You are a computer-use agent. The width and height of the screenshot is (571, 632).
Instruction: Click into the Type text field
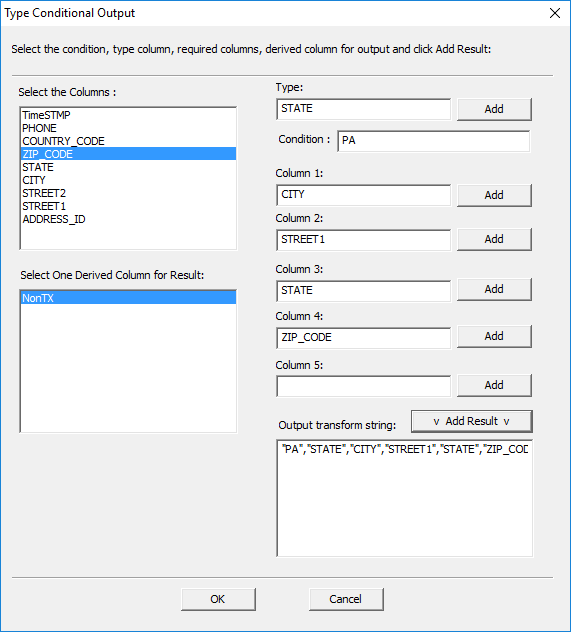pos(363,109)
